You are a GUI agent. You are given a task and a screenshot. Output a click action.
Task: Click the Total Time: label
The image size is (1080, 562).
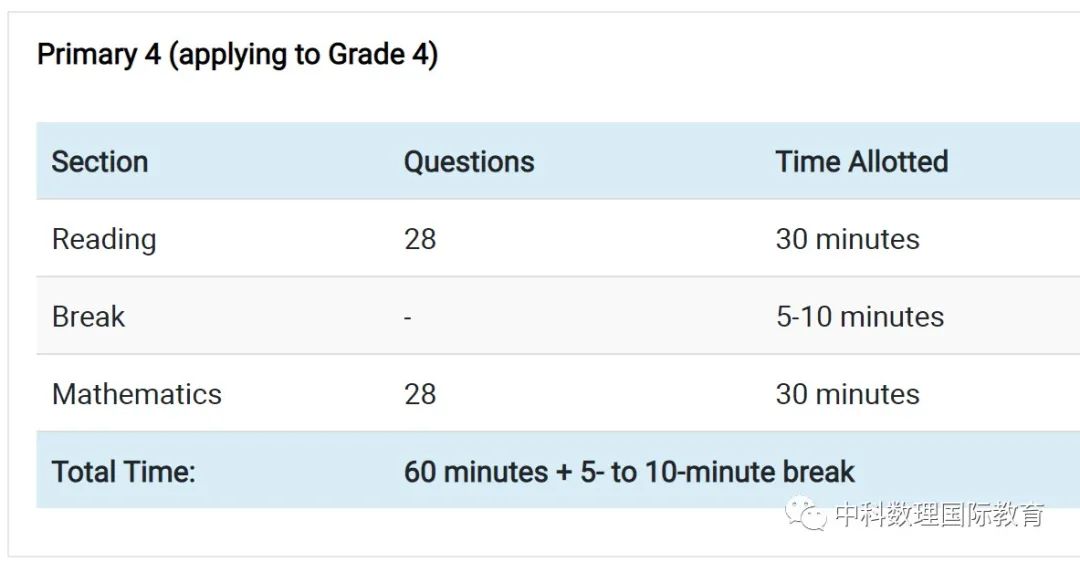(123, 472)
